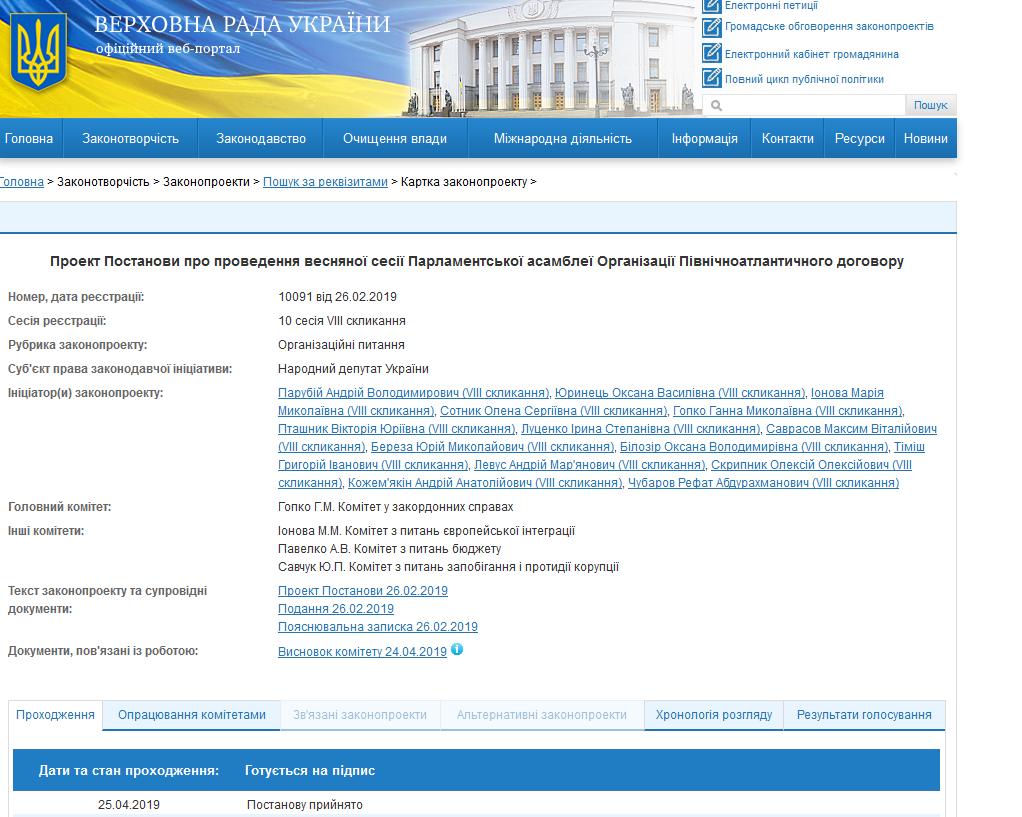The height and width of the screenshot is (817, 1022).
Task: Switch to Зв'язані законопроекти tab
Action: click(360, 715)
